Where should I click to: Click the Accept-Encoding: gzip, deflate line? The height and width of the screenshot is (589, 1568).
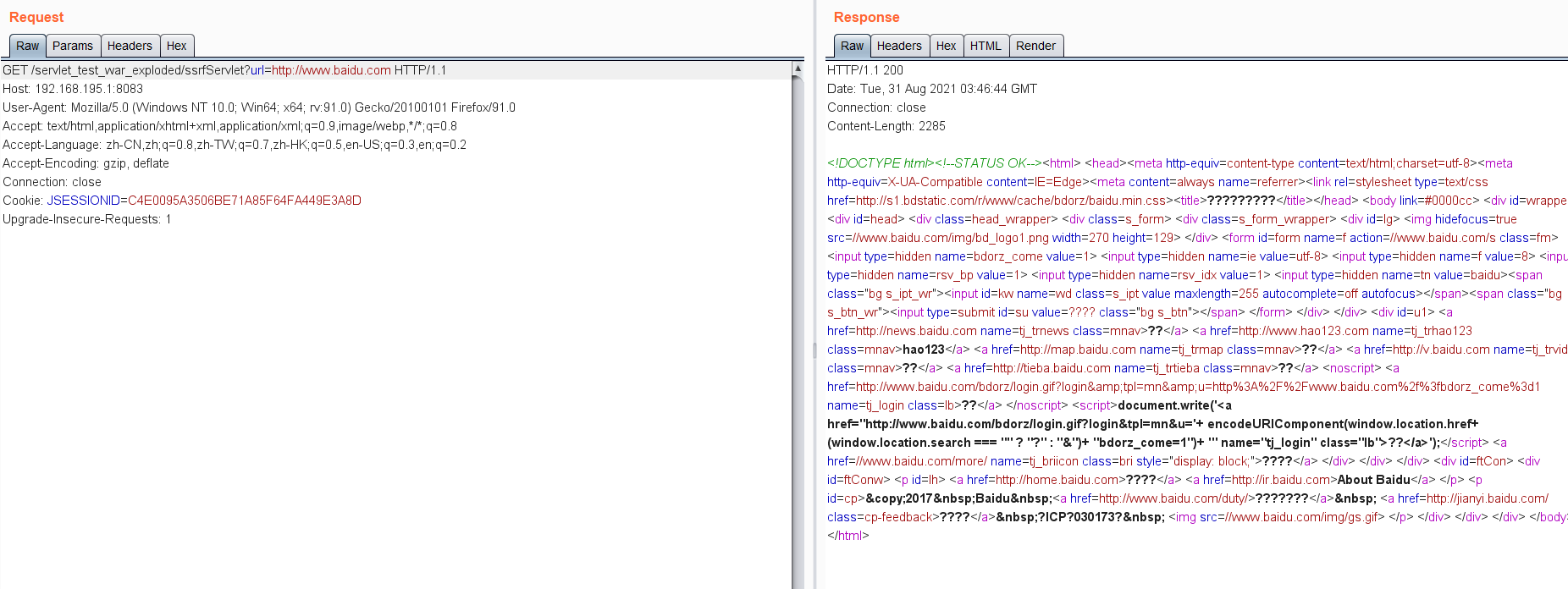tap(86, 163)
